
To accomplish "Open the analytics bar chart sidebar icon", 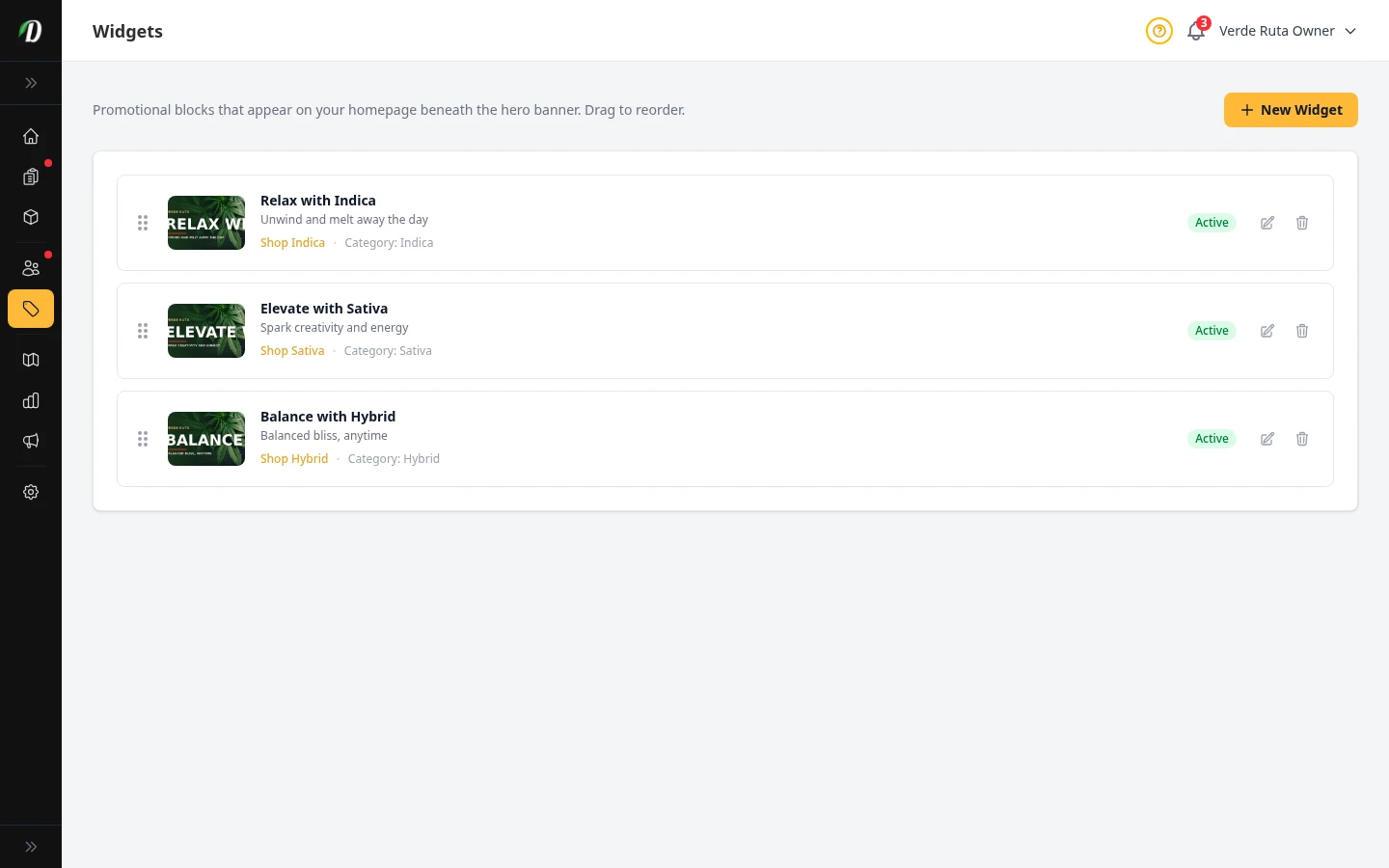I will point(31,400).
